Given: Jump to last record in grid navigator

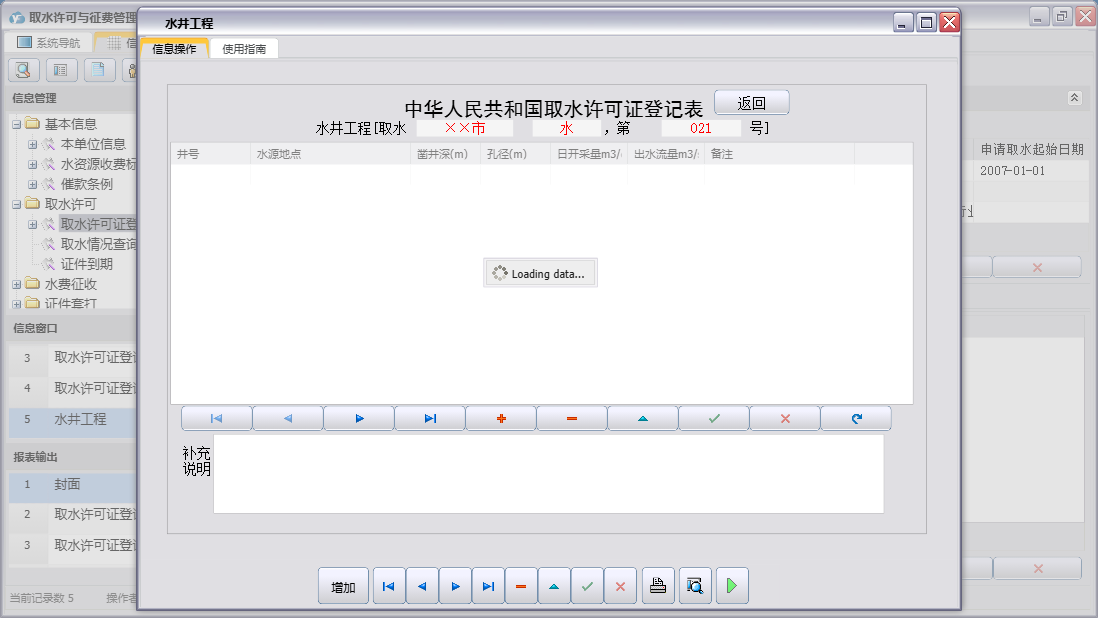Looking at the screenshot, I should tap(430, 419).
